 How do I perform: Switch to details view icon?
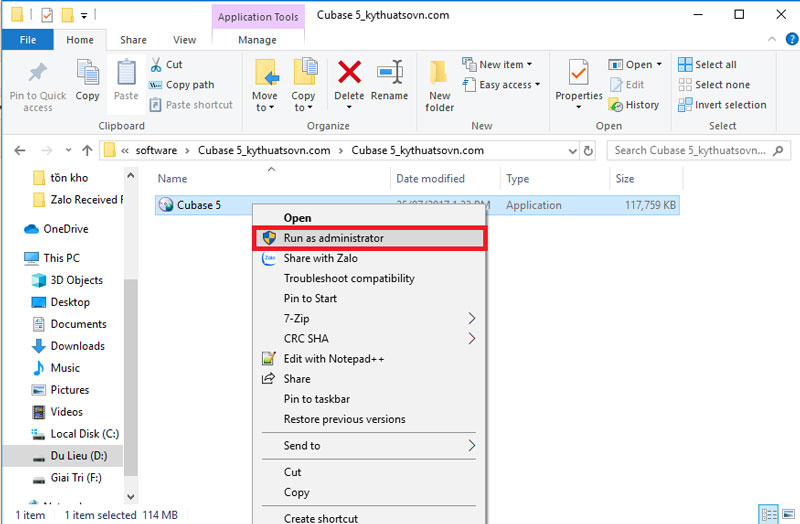coord(768,514)
